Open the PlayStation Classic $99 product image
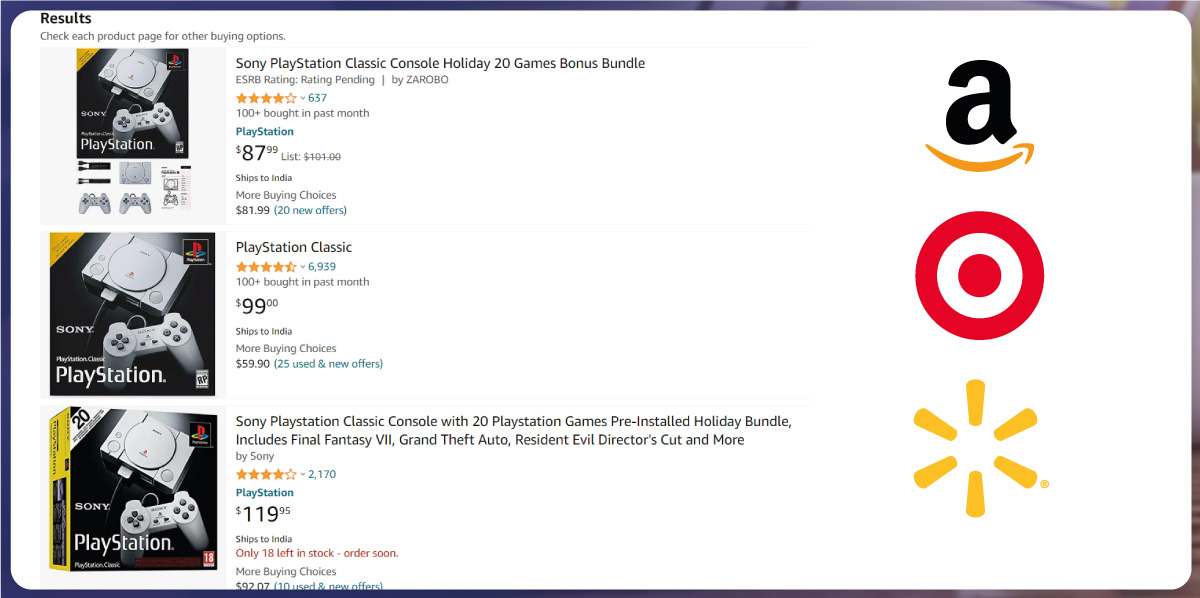Screen dimensions: 1200x598 133,314
